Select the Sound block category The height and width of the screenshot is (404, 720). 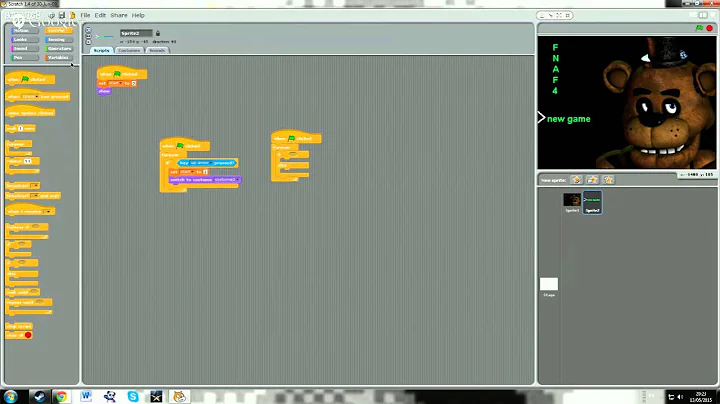coord(24,48)
